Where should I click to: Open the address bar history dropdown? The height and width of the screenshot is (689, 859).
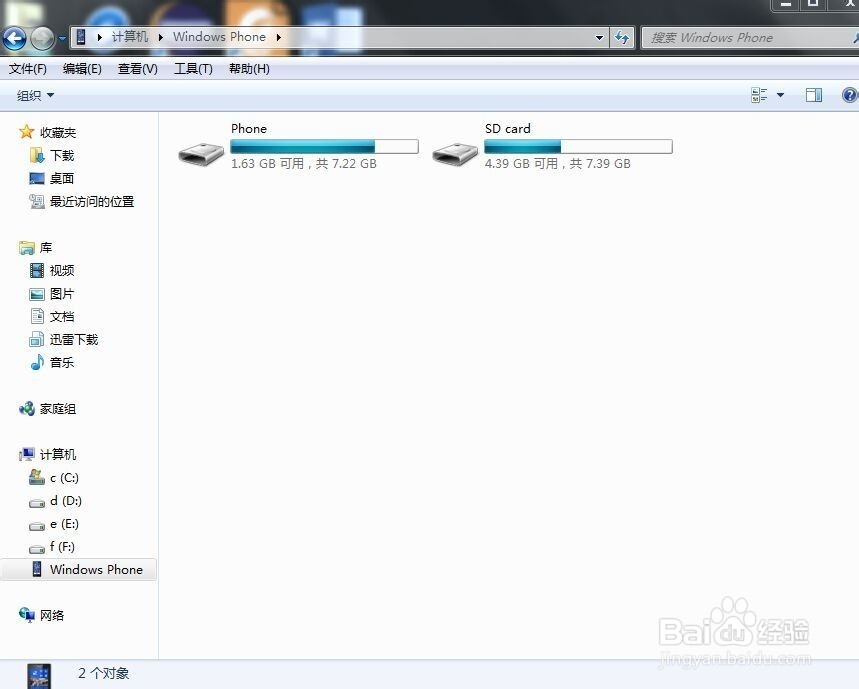tap(599, 38)
